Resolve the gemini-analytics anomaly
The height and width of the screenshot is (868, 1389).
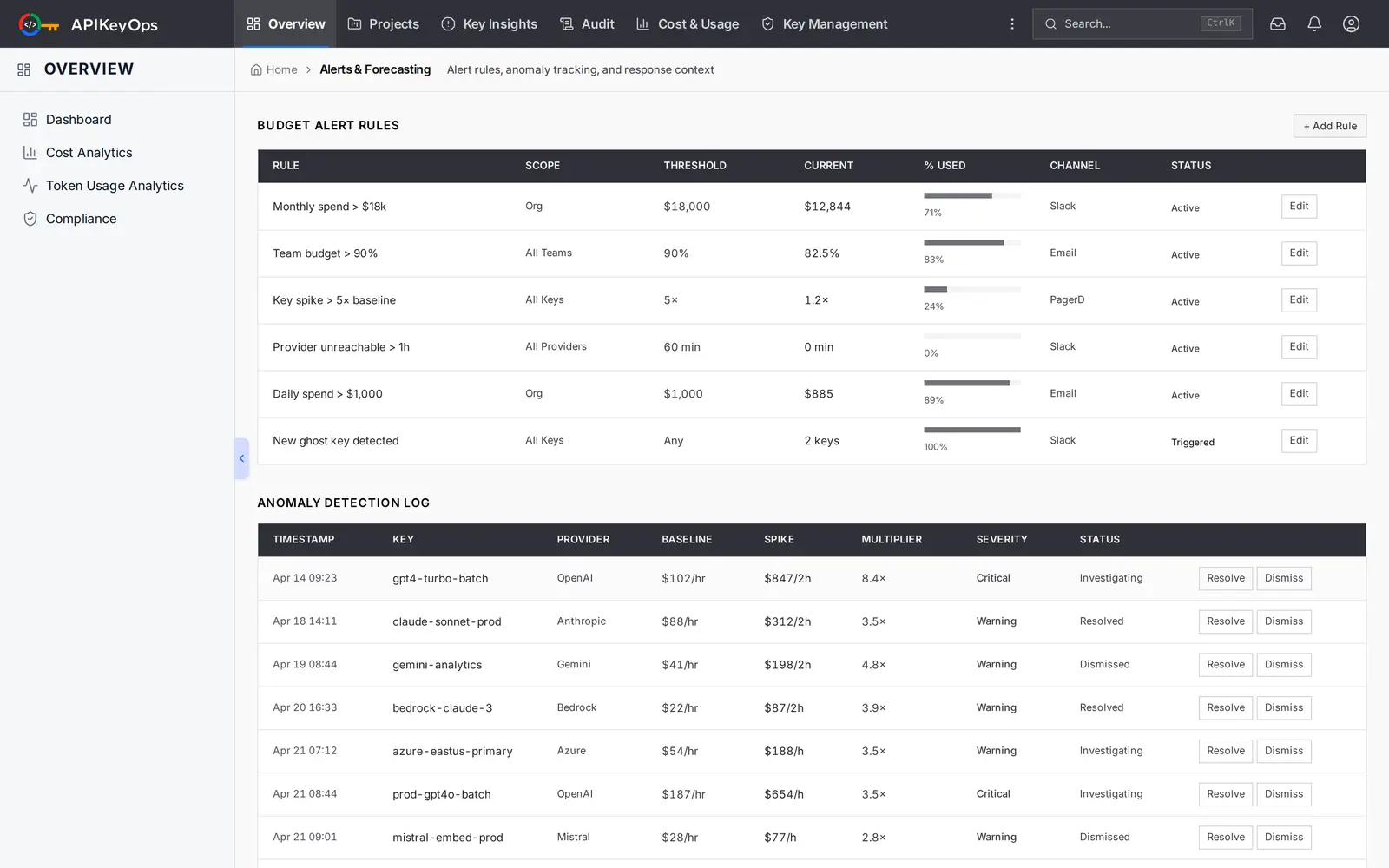[1226, 665]
